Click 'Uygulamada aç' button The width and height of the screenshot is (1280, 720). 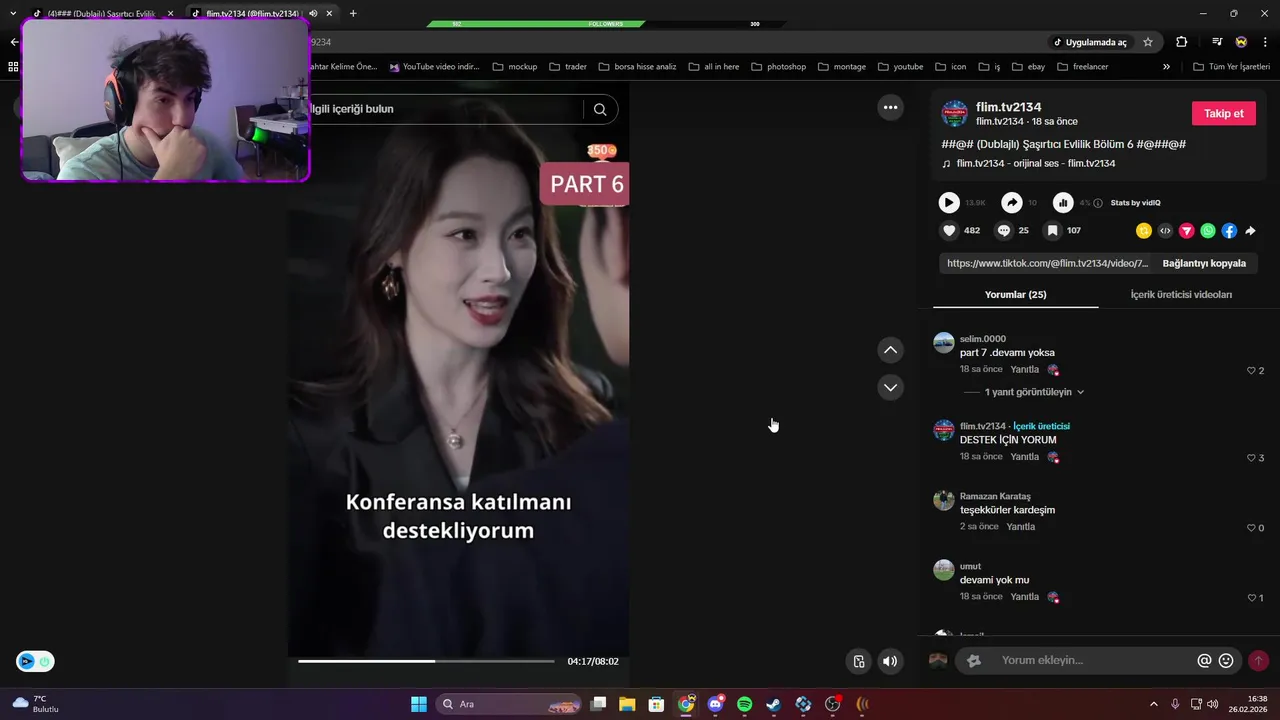[1089, 42]
